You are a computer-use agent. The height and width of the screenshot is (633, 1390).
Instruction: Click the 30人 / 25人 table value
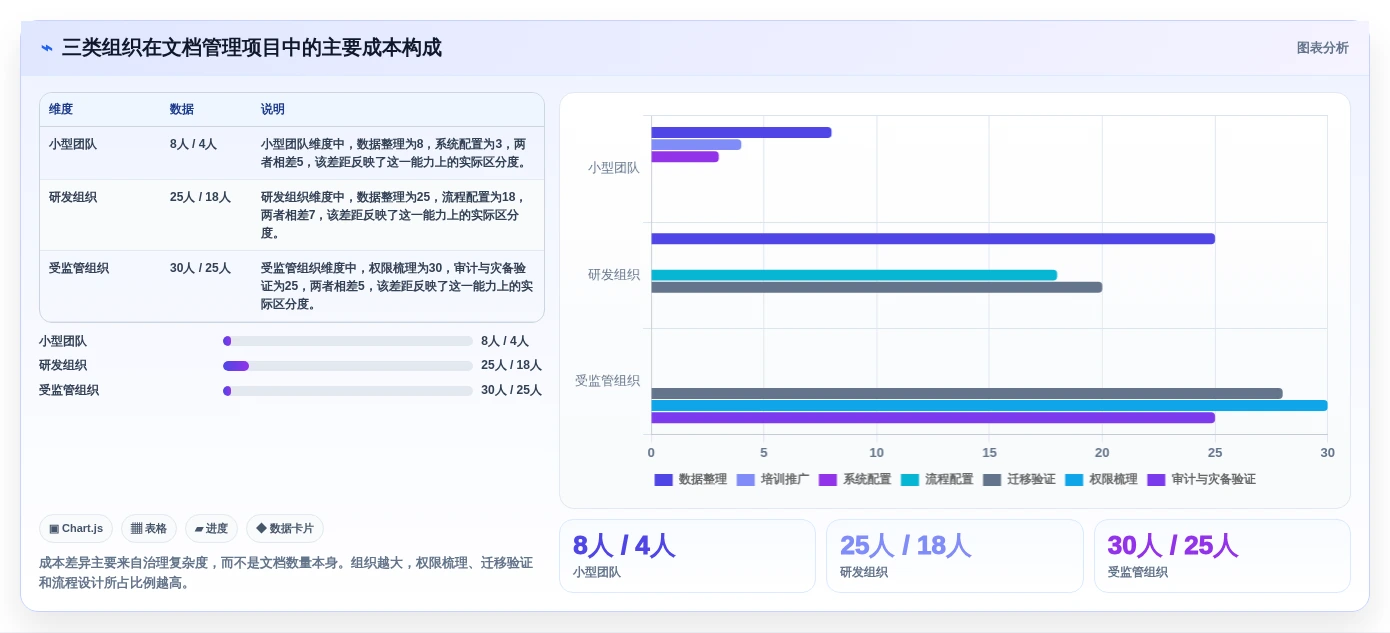[x=200, y=268]
